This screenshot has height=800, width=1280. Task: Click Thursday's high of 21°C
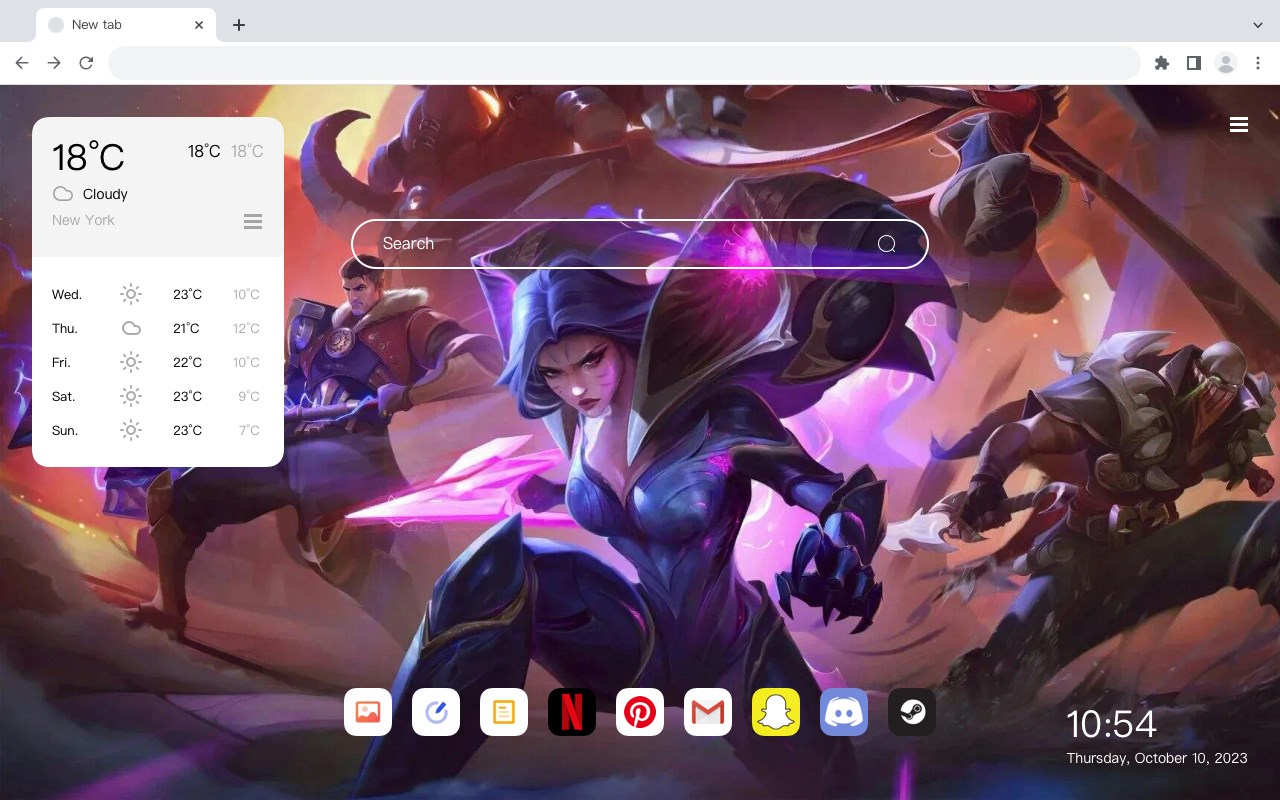pos(186,328)
